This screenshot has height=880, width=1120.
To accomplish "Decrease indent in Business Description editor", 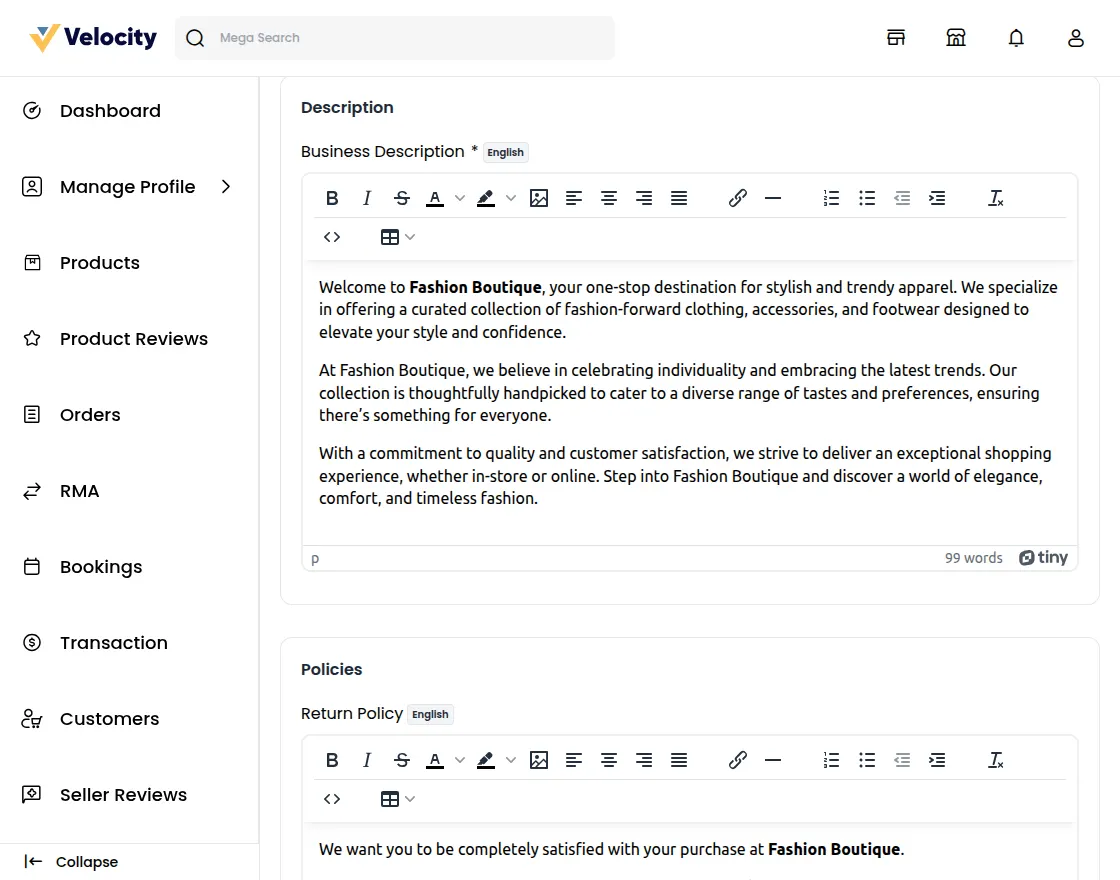I will point(901,198).
